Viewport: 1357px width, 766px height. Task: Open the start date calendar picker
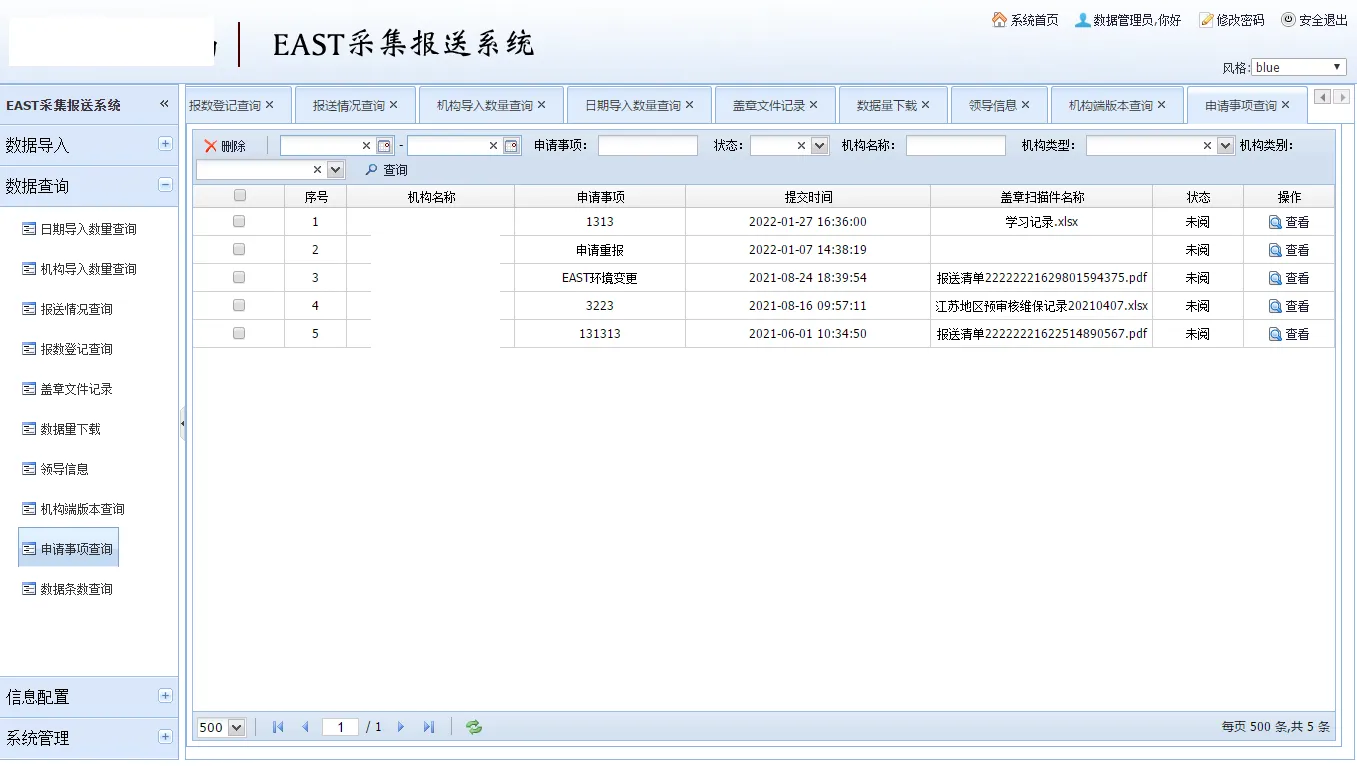coord(384,146)
